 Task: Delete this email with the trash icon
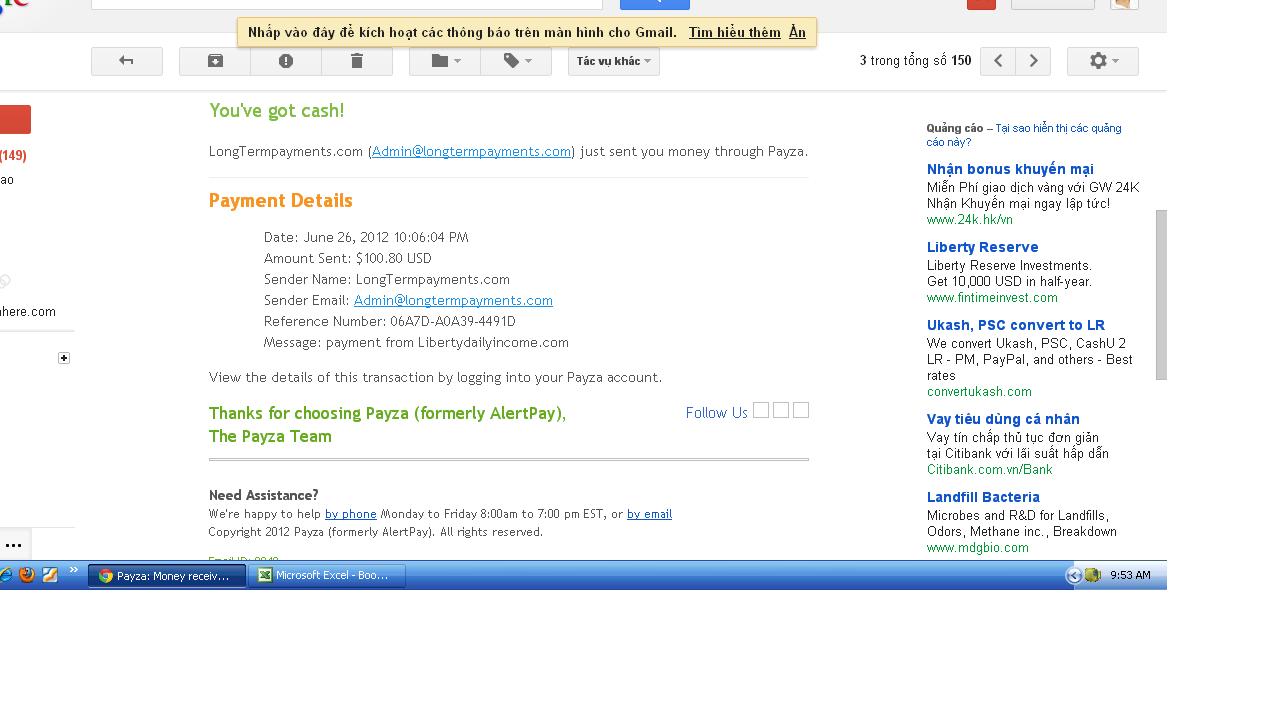pos(357,61)
